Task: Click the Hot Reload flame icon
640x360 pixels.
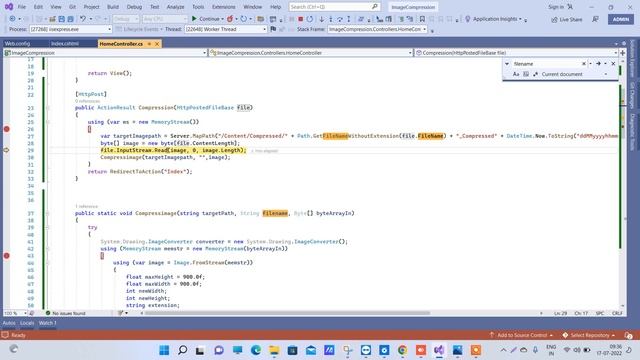Action: pyautogui.click(x=230, y=19)
